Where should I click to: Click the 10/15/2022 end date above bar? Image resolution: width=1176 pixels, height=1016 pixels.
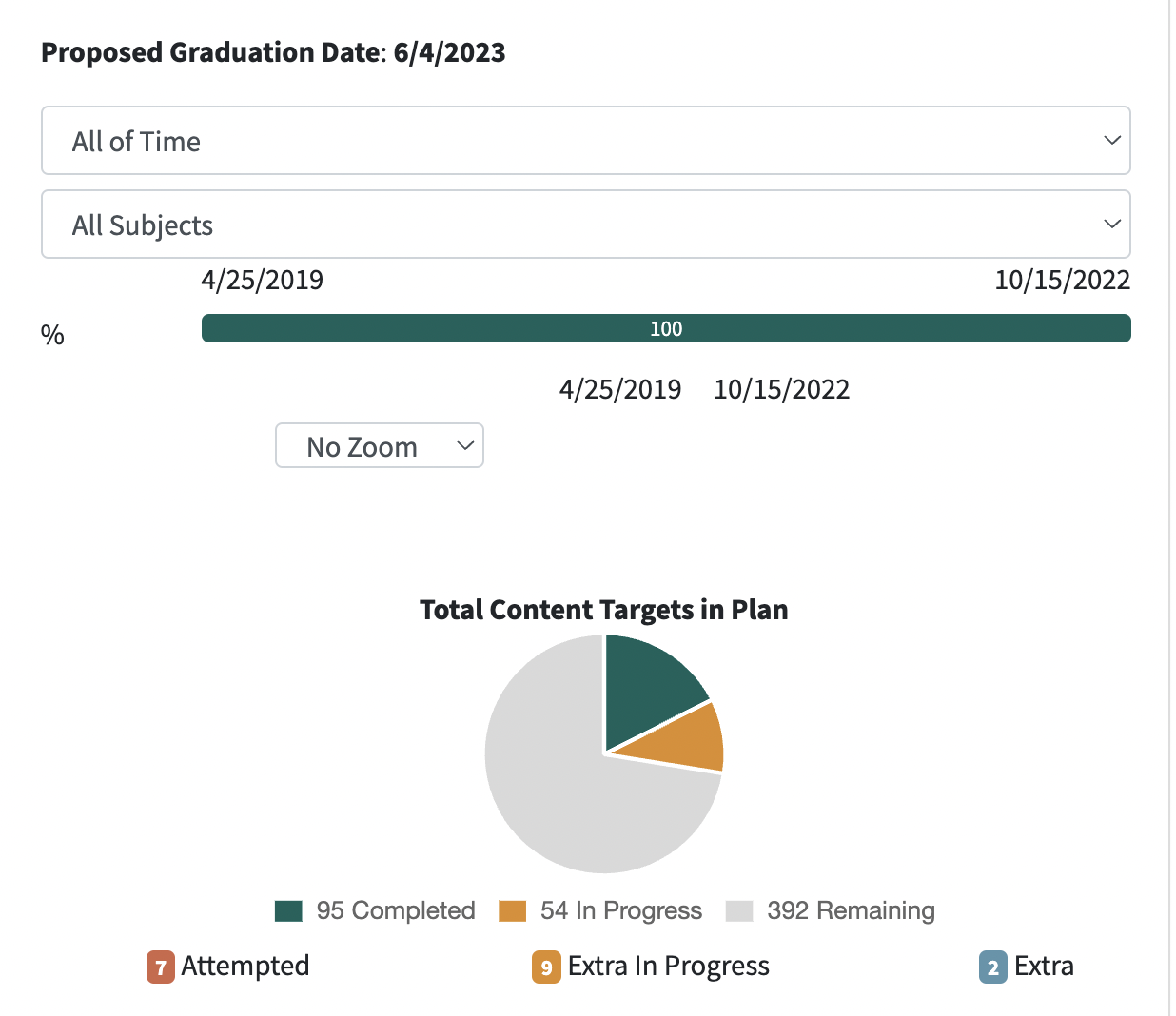pos(1062,280)
